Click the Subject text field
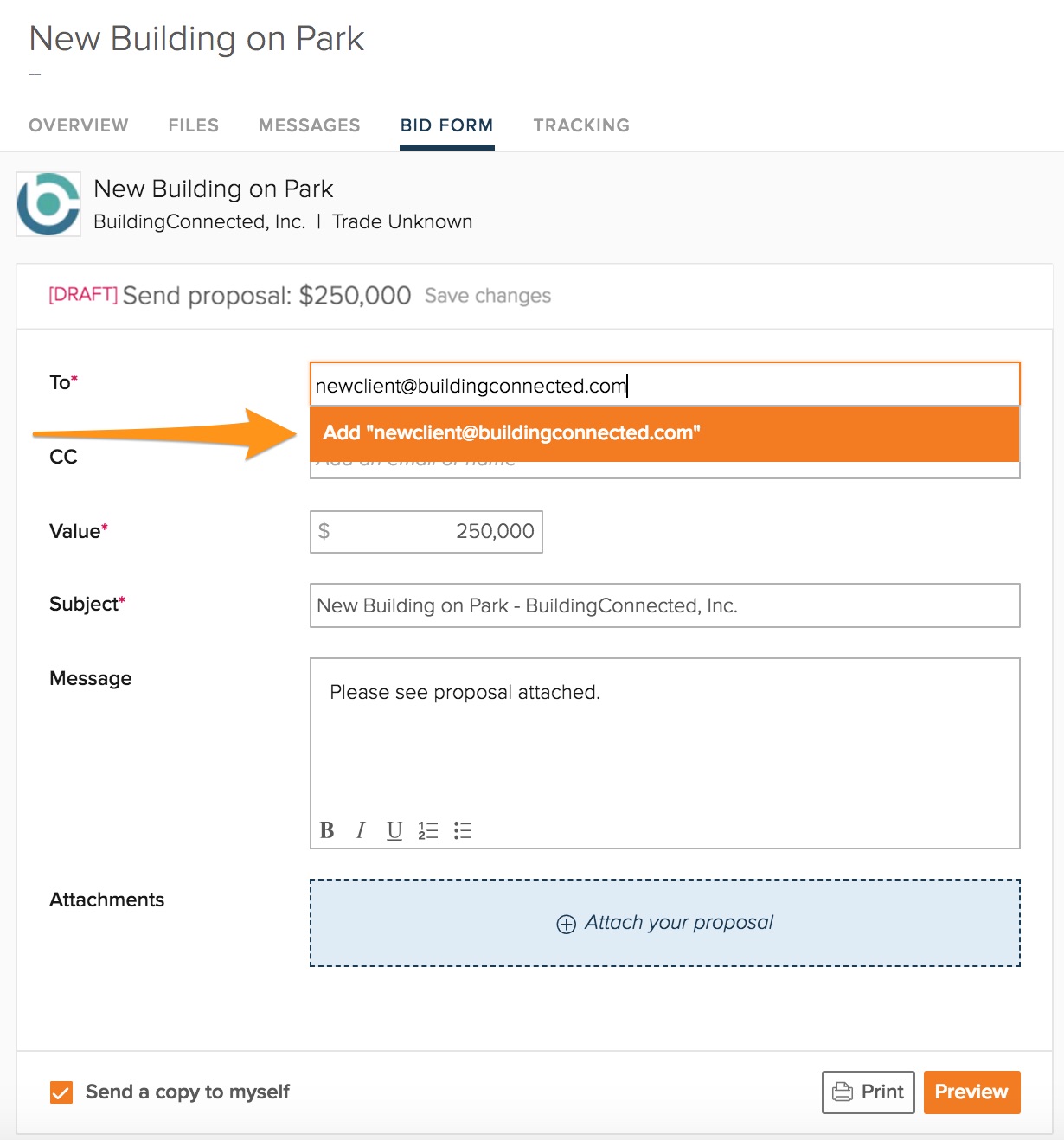 click(664, 605)
